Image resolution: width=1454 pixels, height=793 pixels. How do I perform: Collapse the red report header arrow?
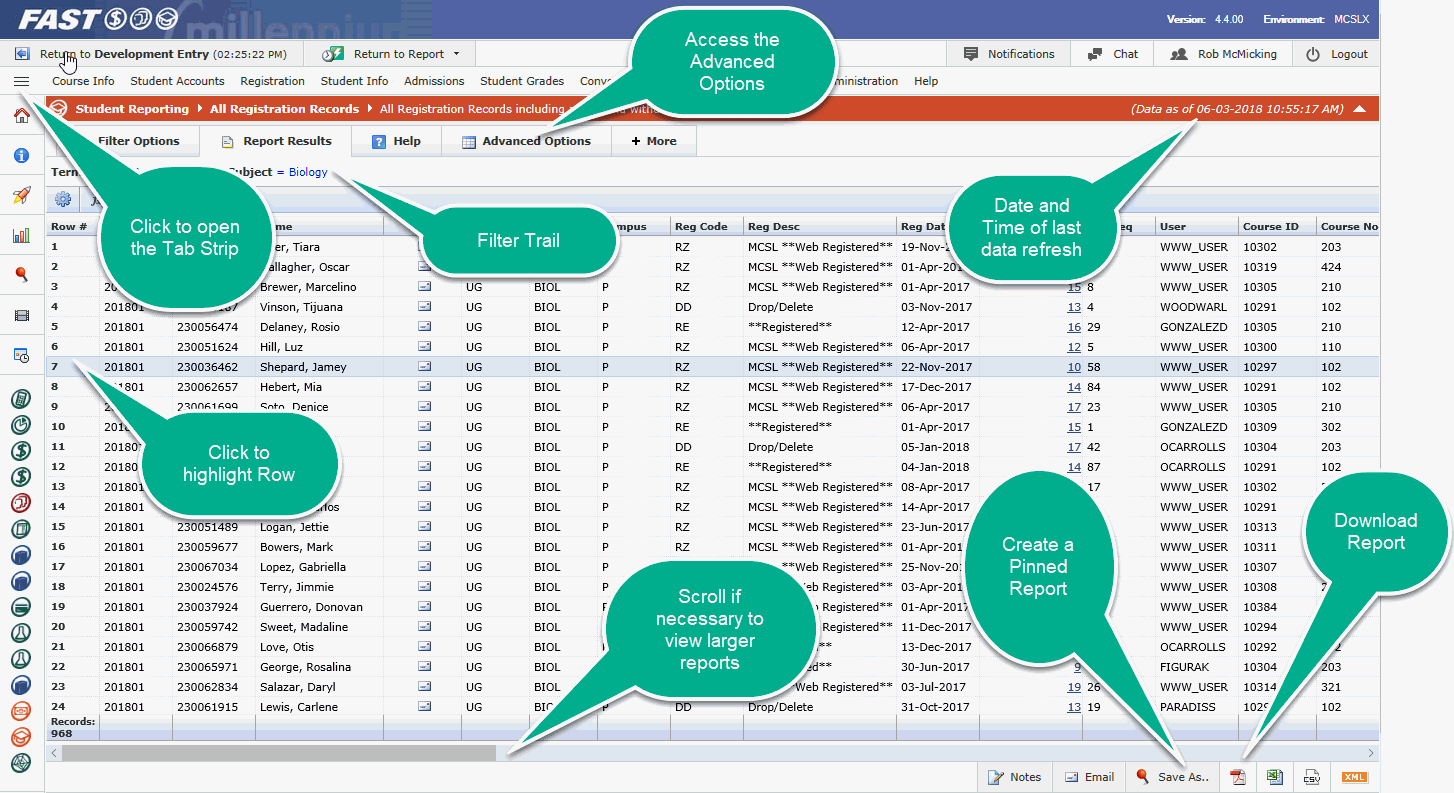[1359, 109]
